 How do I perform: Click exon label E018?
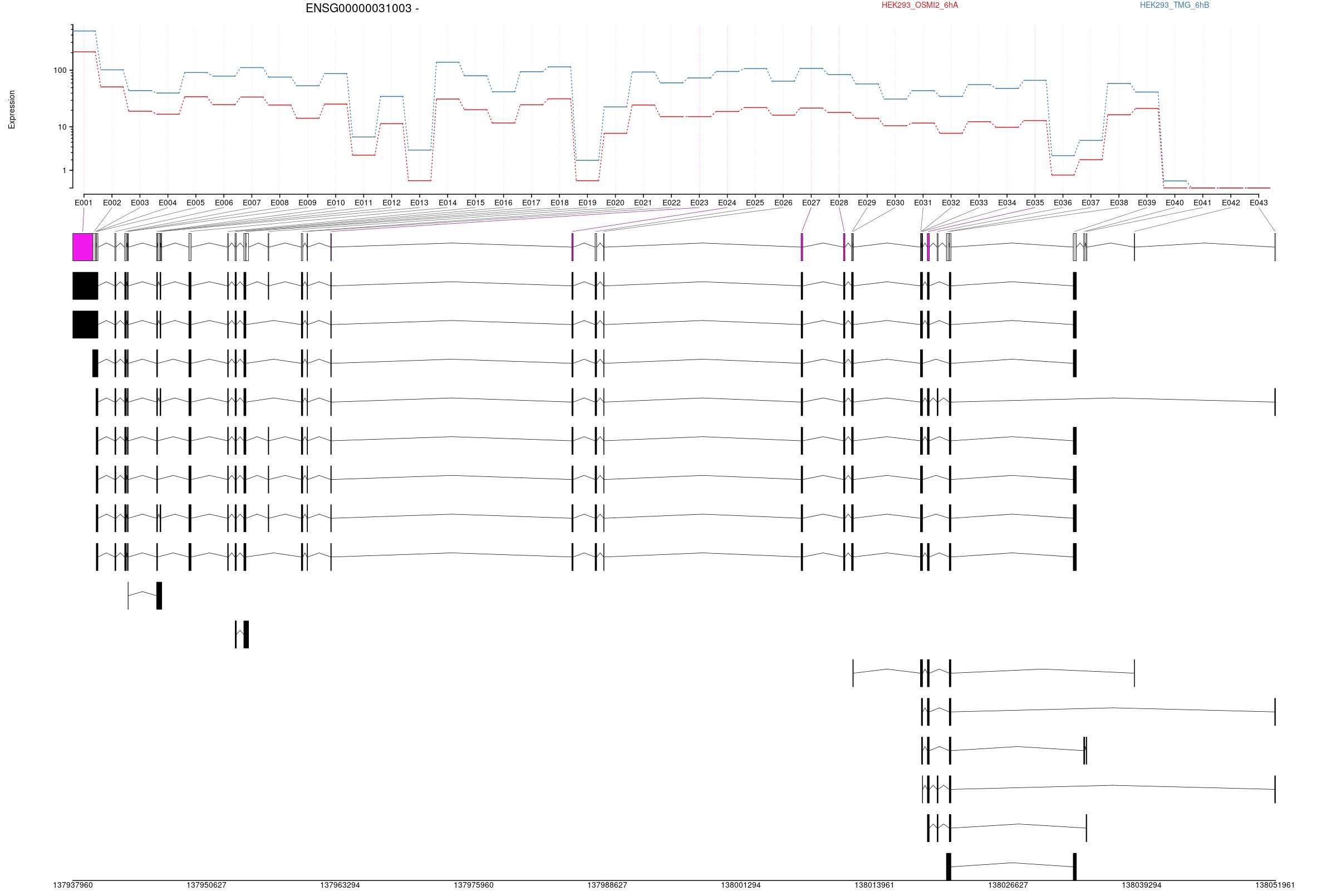pyautogui.click(x=559, y=203)
